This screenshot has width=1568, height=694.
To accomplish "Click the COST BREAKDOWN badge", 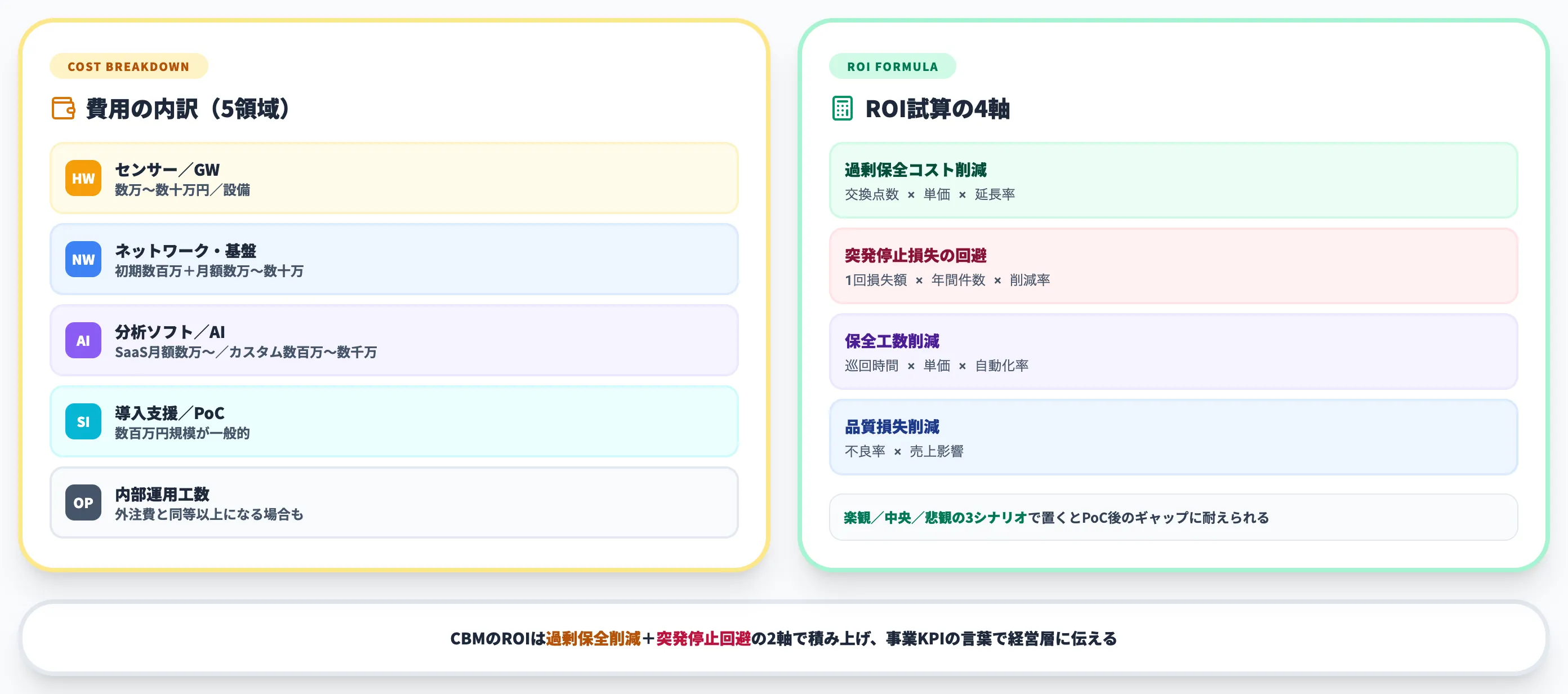I will 128,66.
